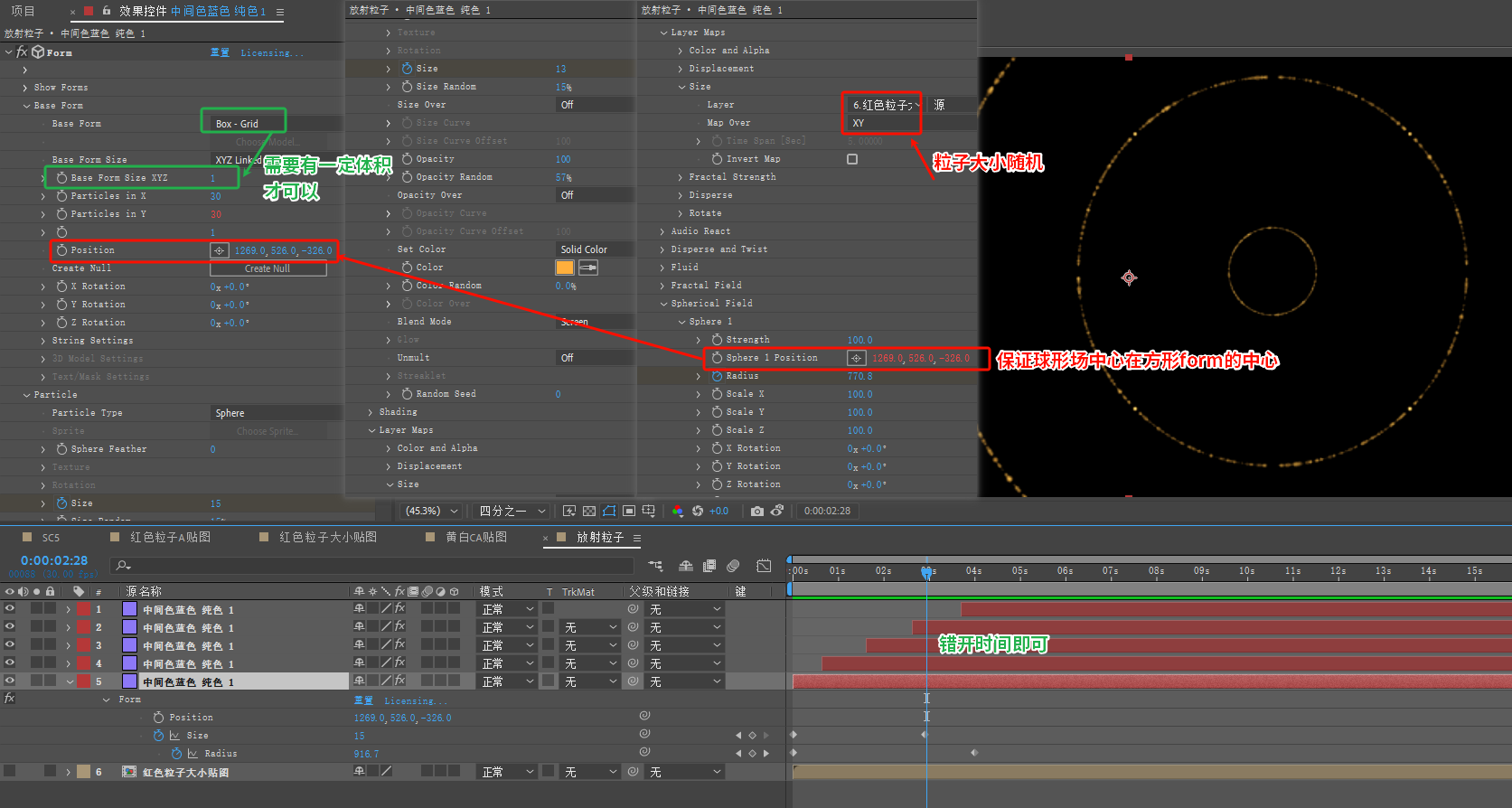Viewport: 1512px width, 808px height.
Task: Click the orange Color swatch
Action: (x=565, y=268)
